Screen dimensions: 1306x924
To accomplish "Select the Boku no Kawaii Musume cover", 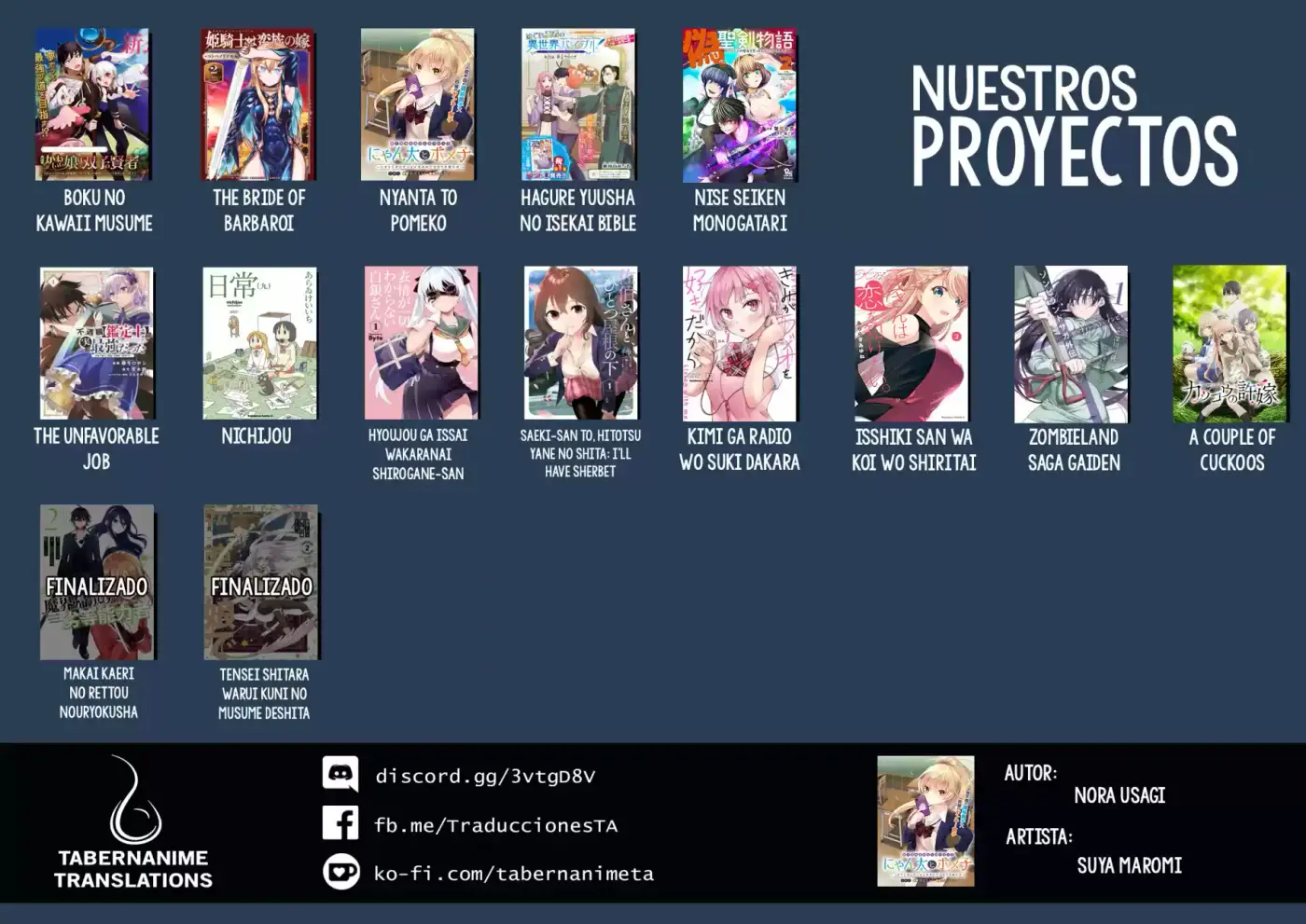I will [93, 104].
